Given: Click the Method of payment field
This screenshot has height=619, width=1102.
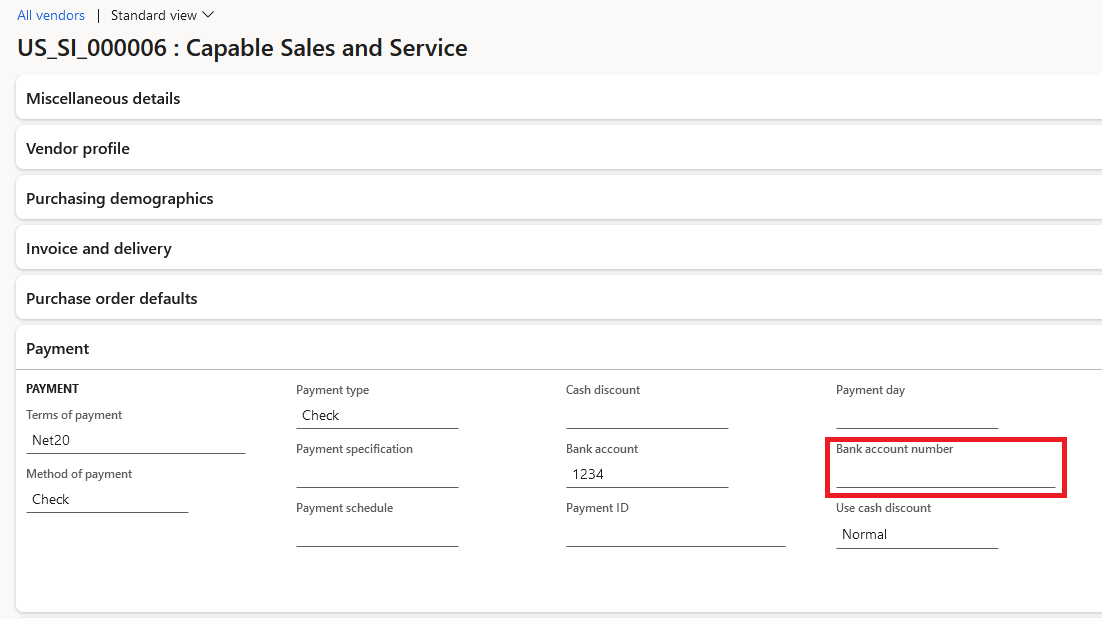Looking at the screenshot, I should 107,500.
